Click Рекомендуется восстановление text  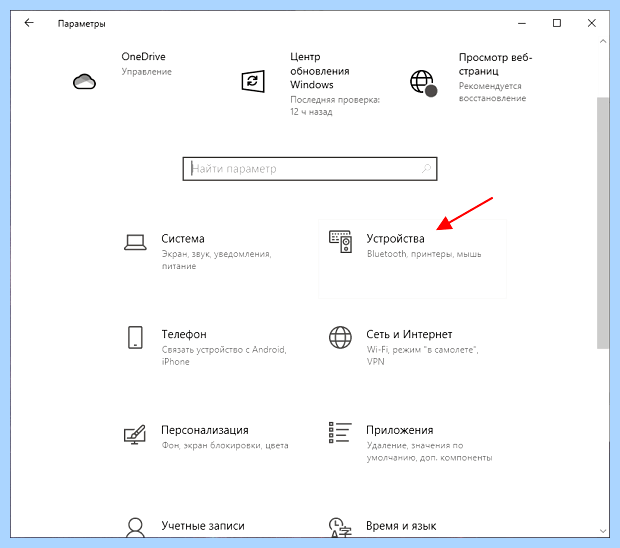point(492,92)
